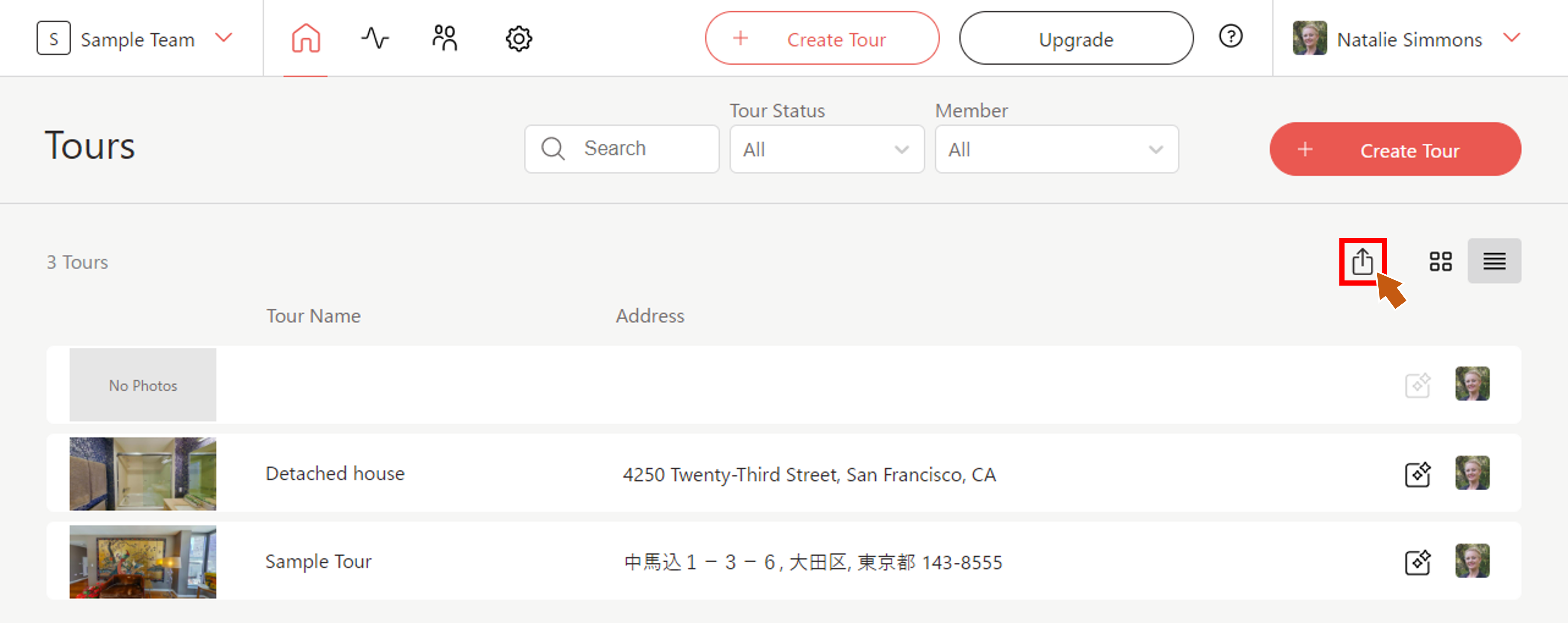Click the Detached house bathroom thumbnail

coord(143,474)
